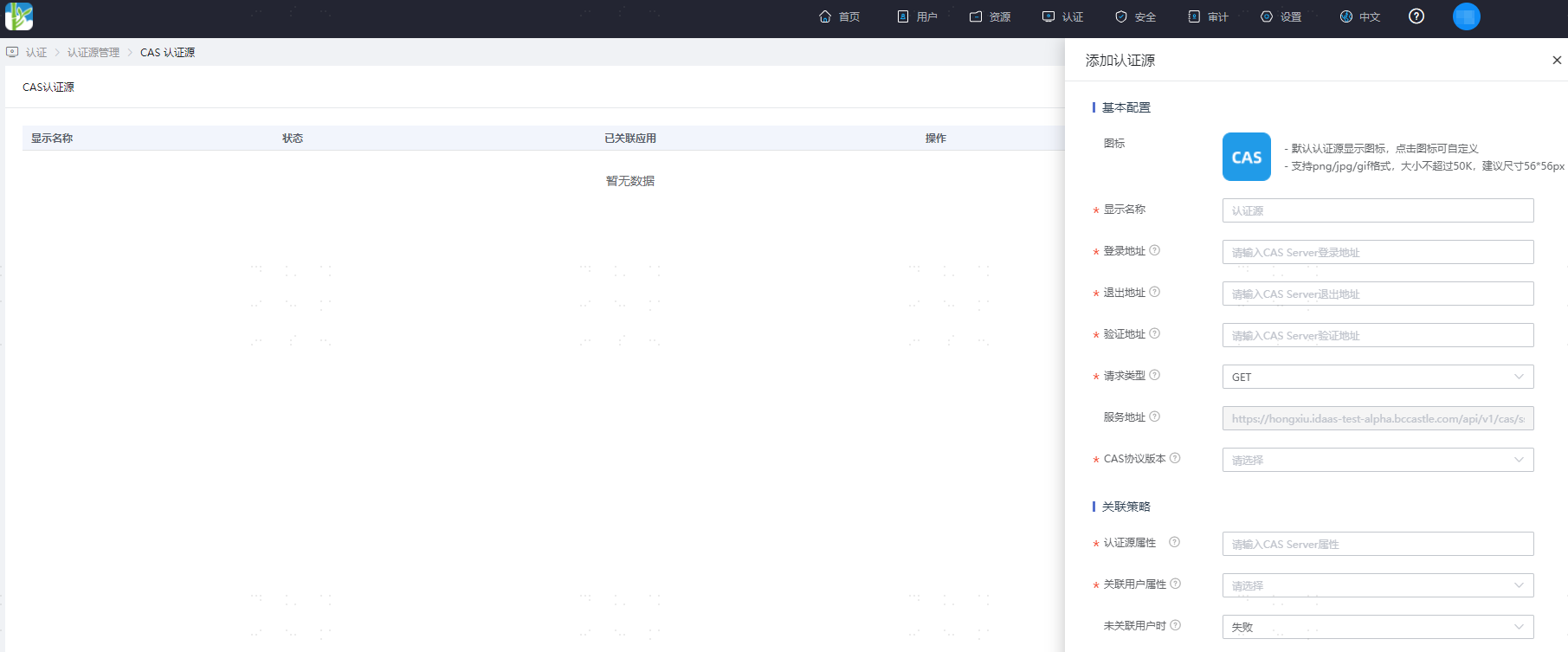Click the help icon beside CAS协议版本
The width and height of the screenshot is (1568, 652).
(1175, 458)
